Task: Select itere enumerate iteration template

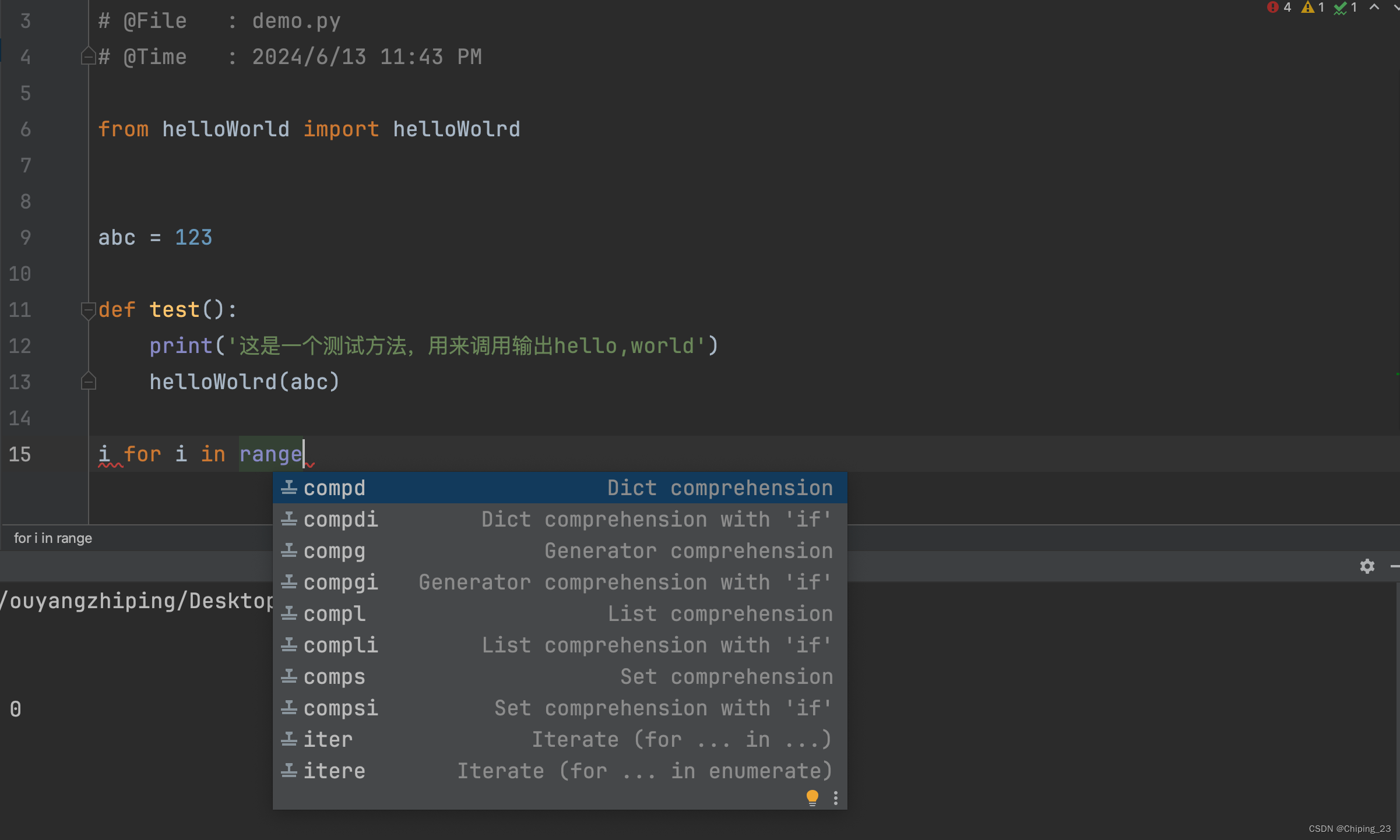Action: [560, 771]
